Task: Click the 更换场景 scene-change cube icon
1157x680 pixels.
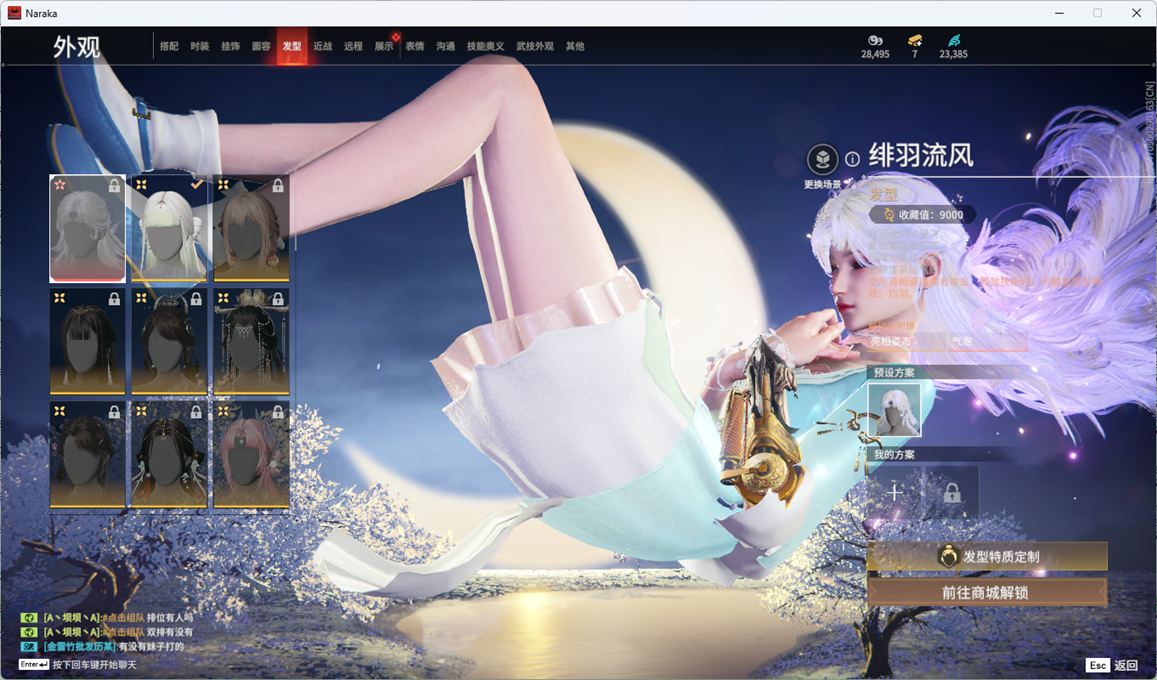Action: [x=822, y=159]
